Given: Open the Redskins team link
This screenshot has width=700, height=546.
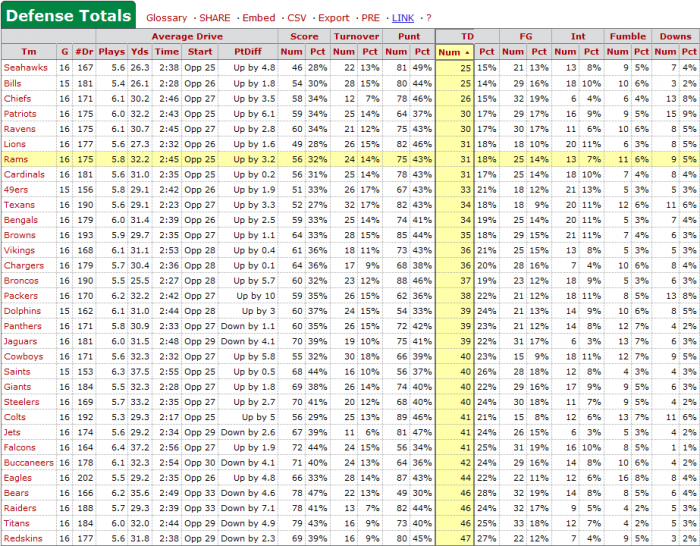Looking at the screenshot, I should 23,538.
